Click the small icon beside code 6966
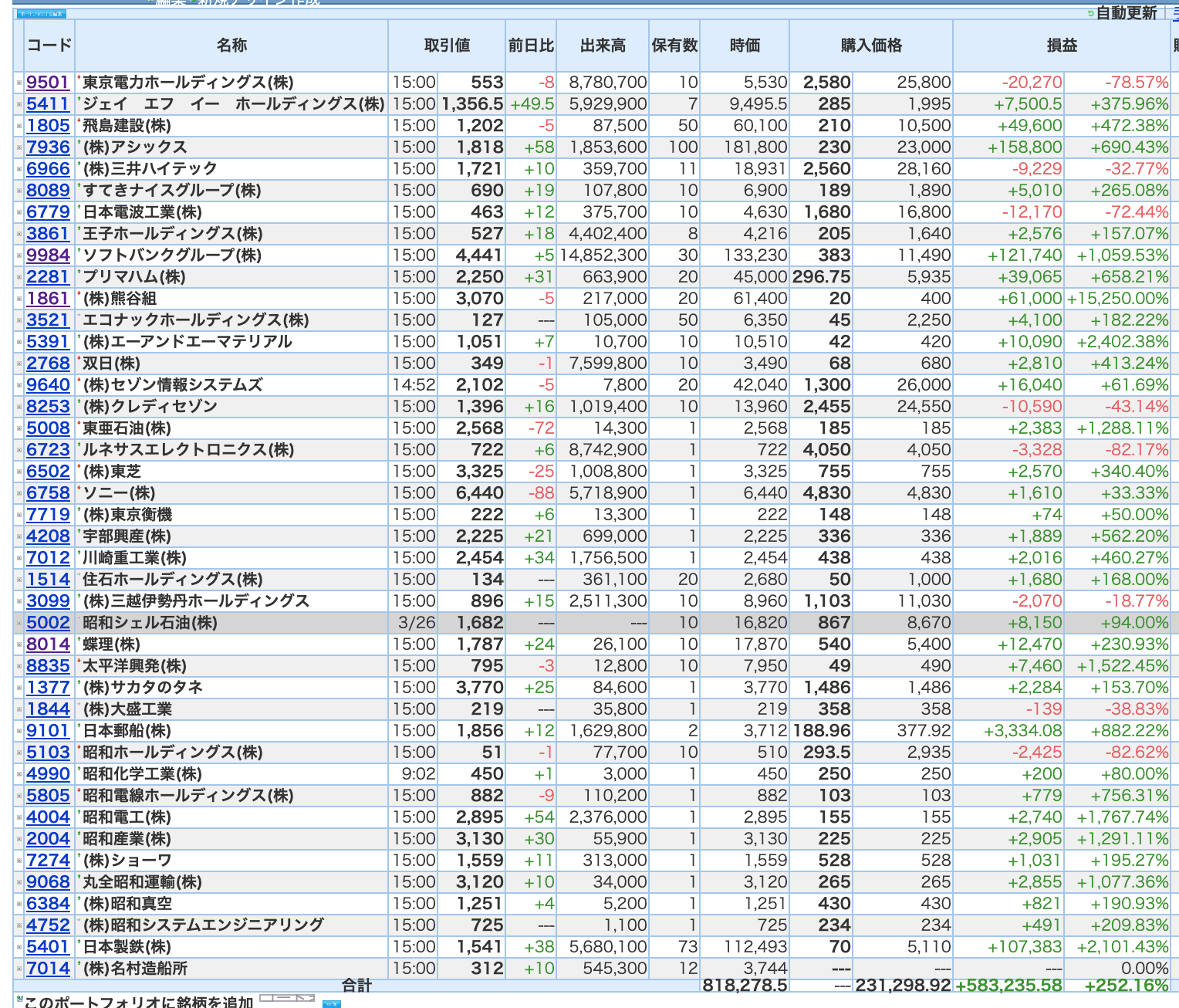The width and height of the screenshot is (1179, 1008). 19,169
